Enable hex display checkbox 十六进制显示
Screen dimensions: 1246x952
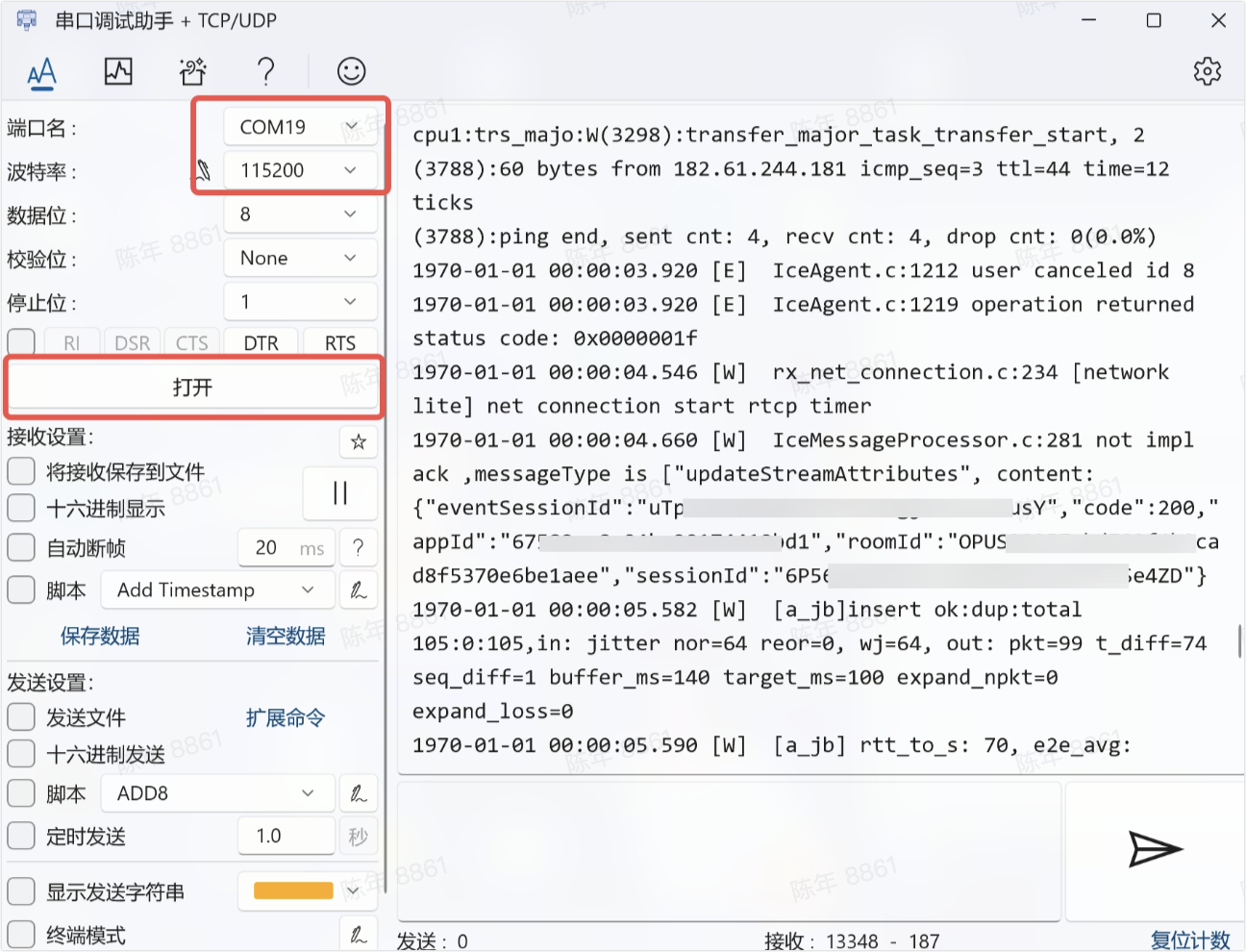pos(21,508)
